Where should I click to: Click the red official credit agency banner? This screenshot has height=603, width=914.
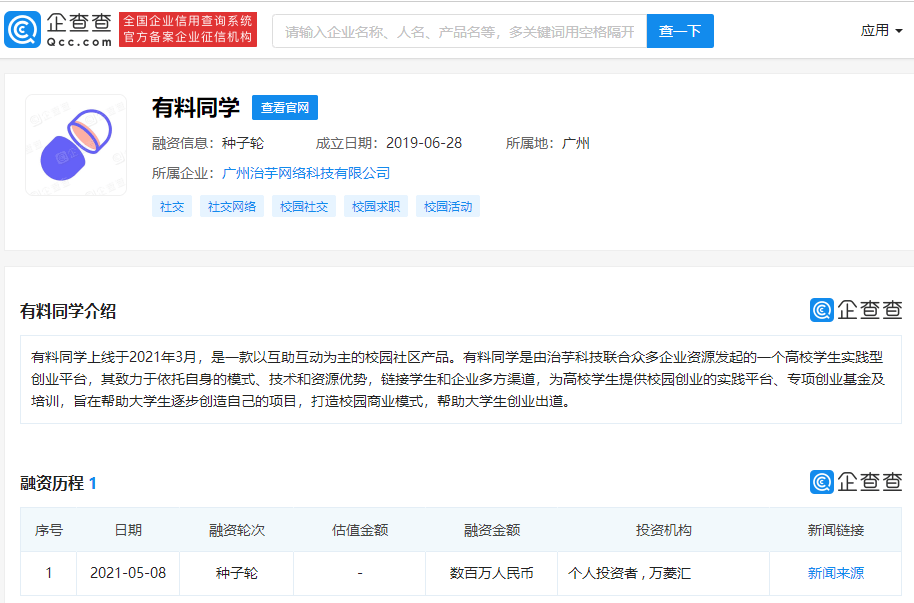click(x=188, y=29)
